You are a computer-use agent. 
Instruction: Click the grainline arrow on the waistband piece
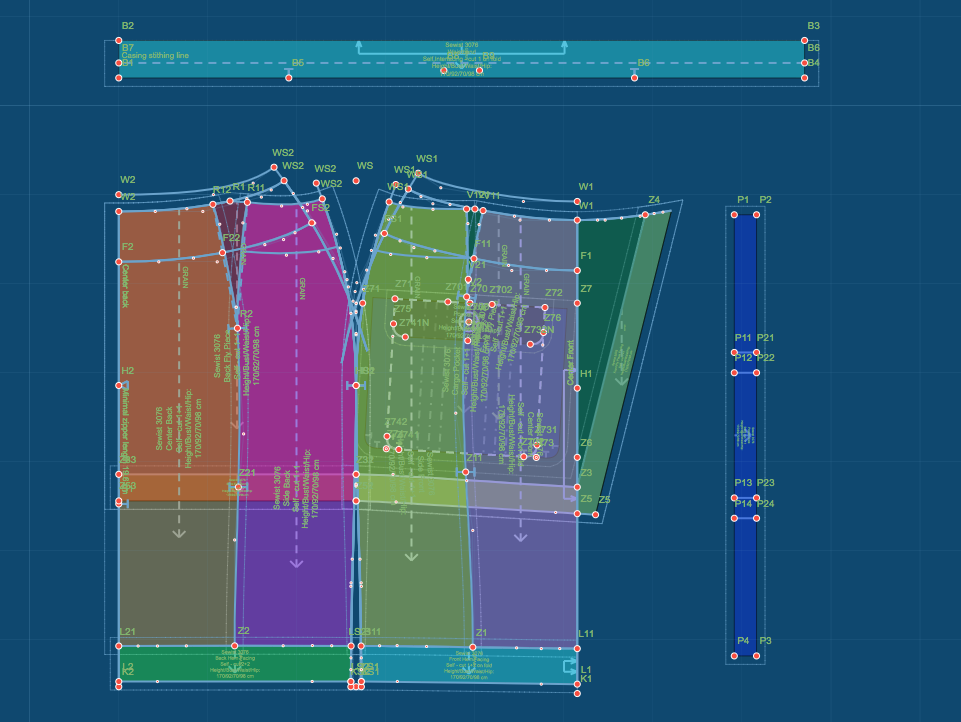(461, 47)
